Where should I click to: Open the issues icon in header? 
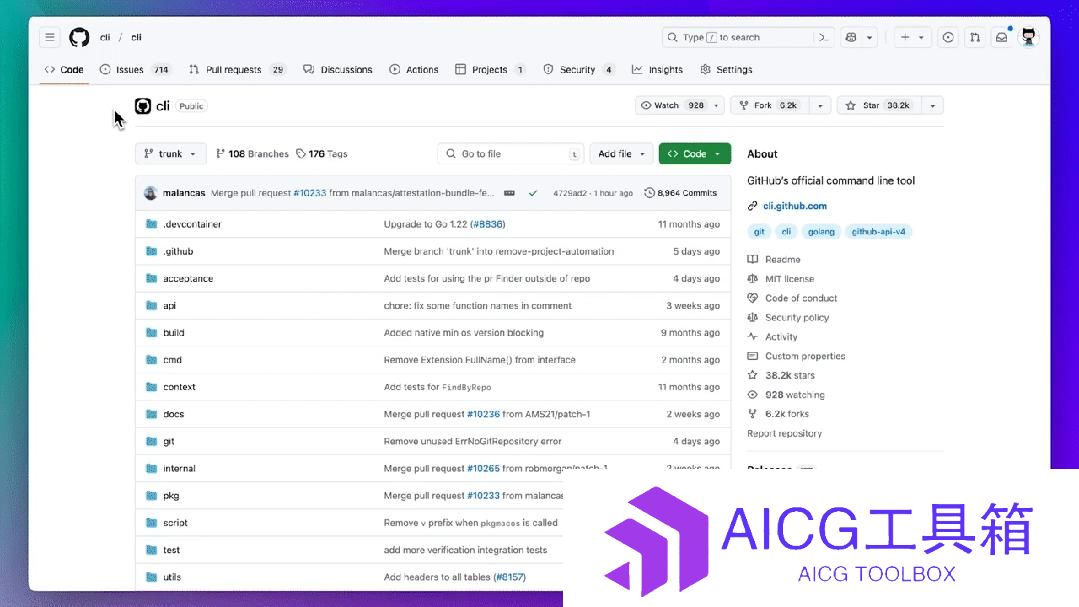click(948, 37)
